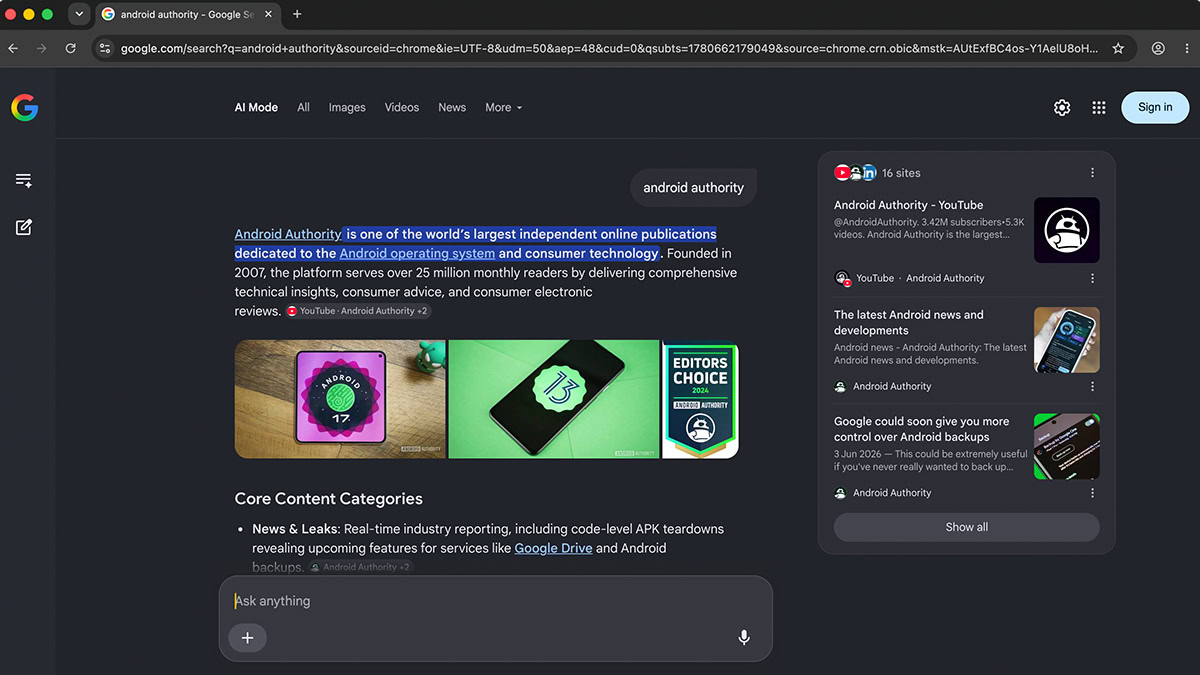Open AI Mode history list icon

[x=24, y=180]
